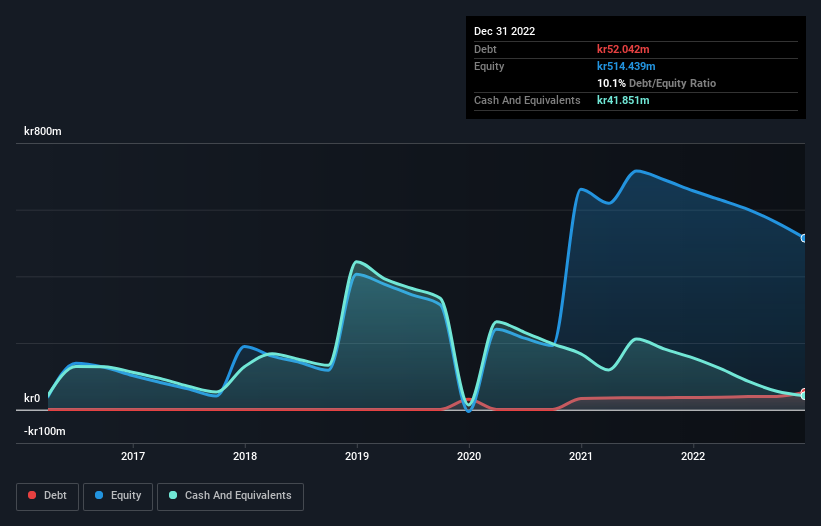Click the 2020 x-axis label
The image size is (821, 526).
[x=469, y=456]
